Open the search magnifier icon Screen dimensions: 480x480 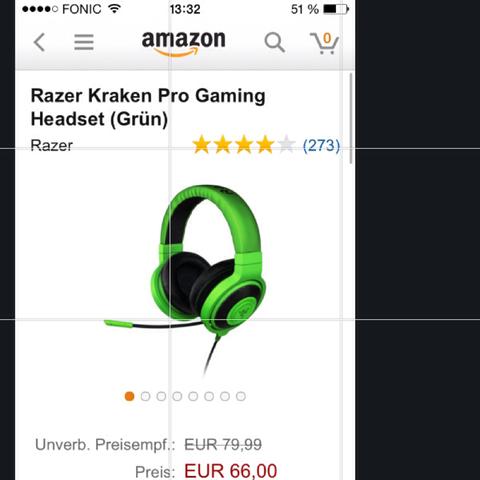point(275,42)
